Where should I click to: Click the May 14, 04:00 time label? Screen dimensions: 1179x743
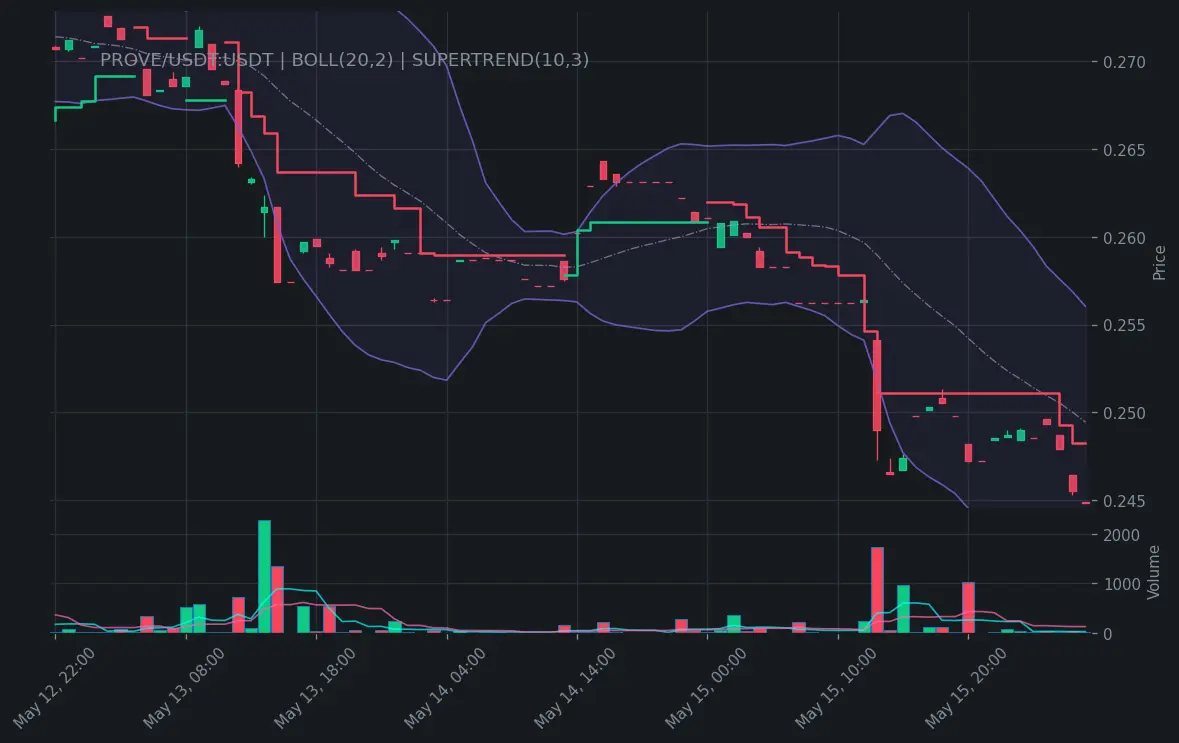click(445, 688)
